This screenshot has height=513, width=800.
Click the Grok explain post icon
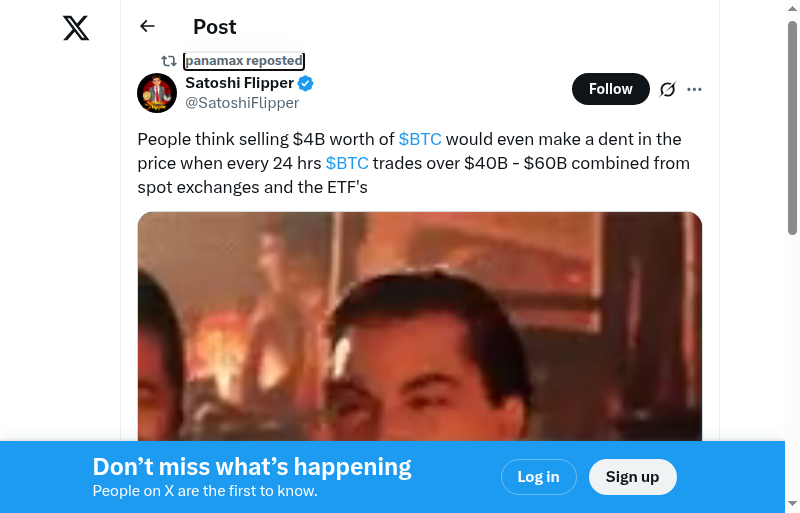667,89
